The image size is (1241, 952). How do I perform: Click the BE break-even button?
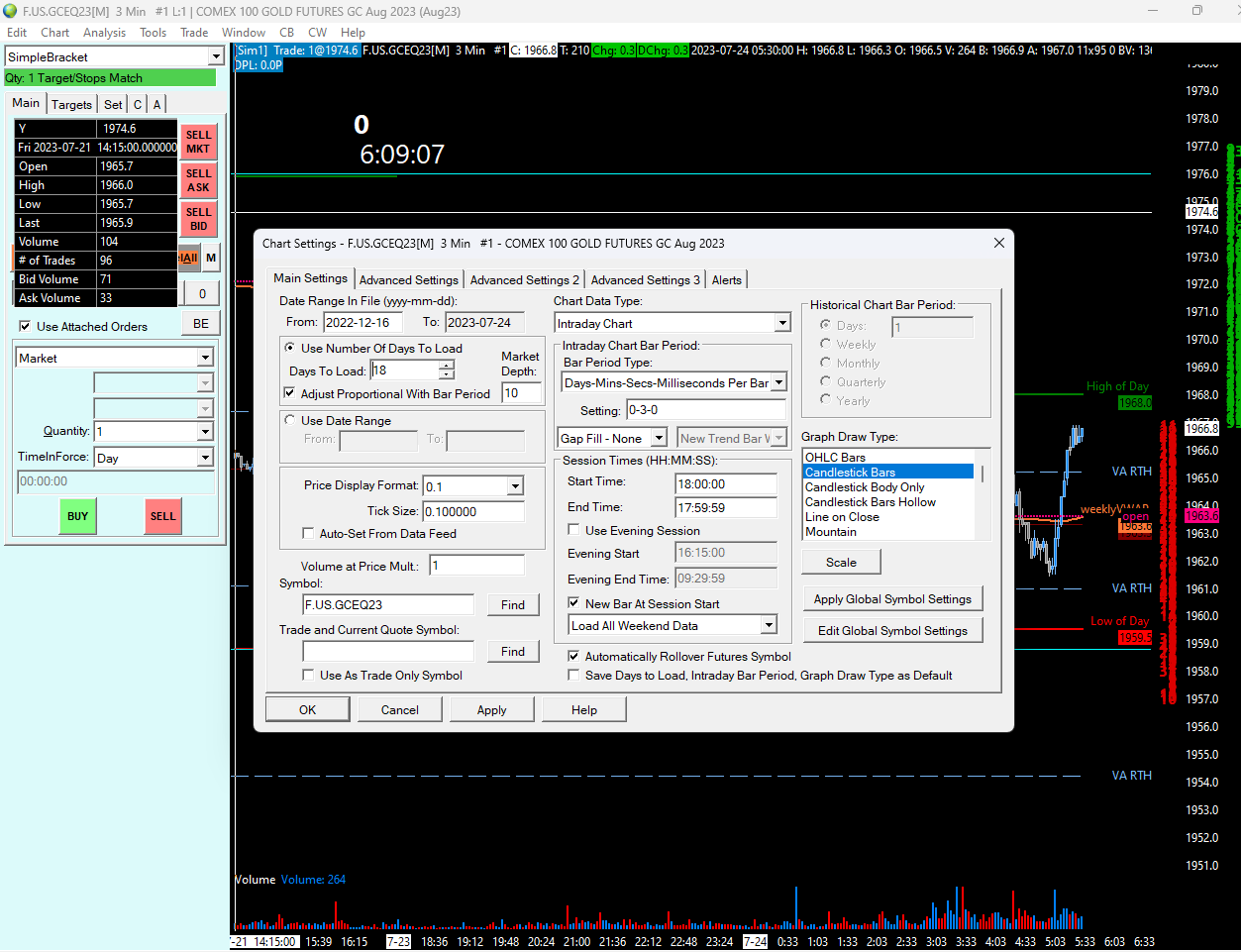click(201, 324)
